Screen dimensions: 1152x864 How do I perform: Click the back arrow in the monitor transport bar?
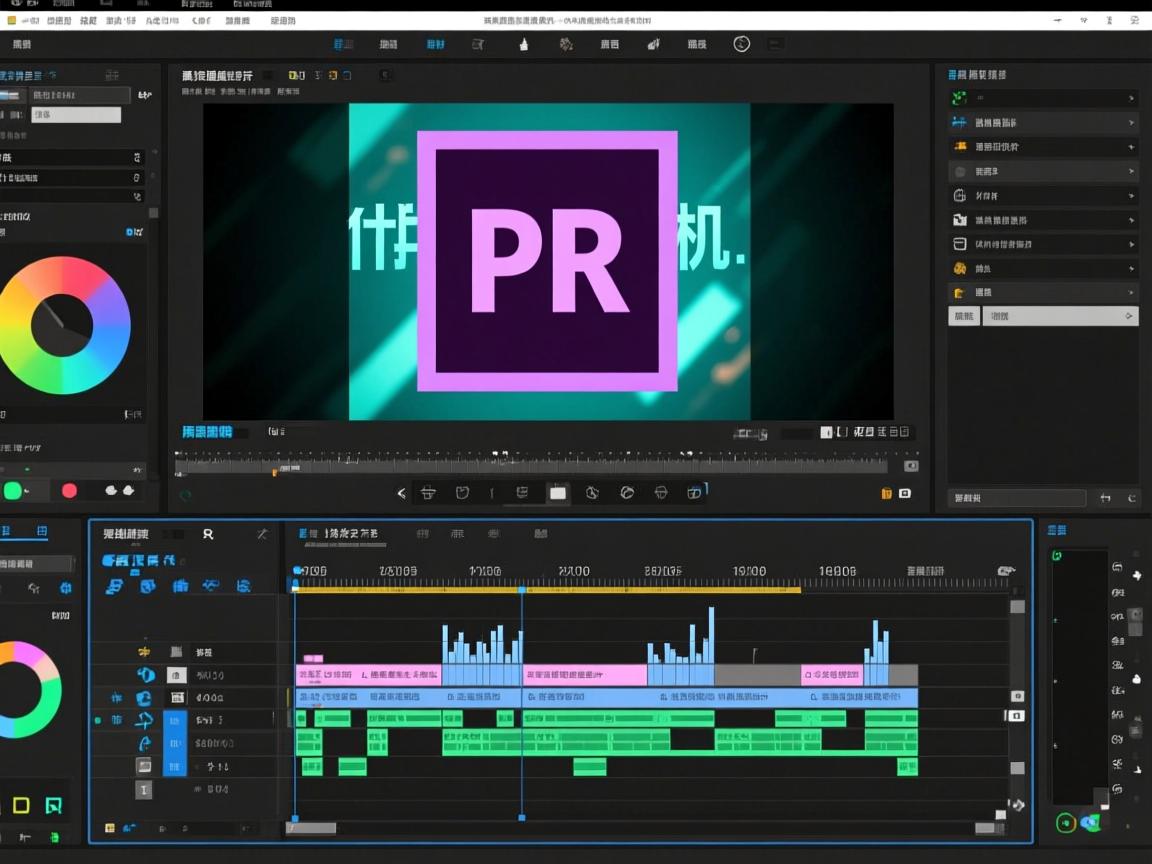pos(402,493)
